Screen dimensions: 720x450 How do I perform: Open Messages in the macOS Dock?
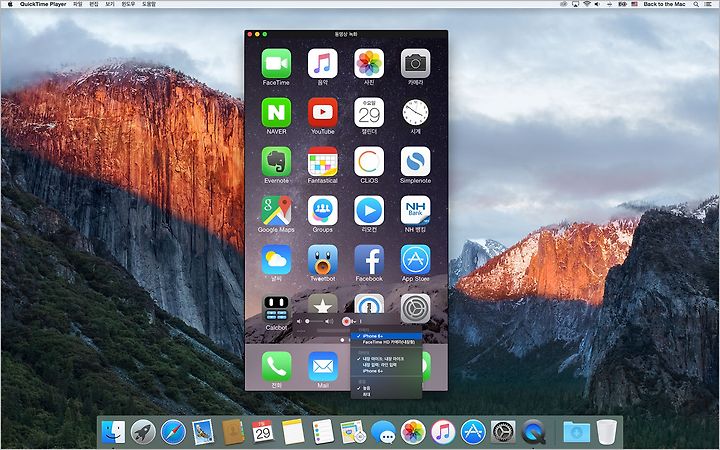(x=383, y=432)
